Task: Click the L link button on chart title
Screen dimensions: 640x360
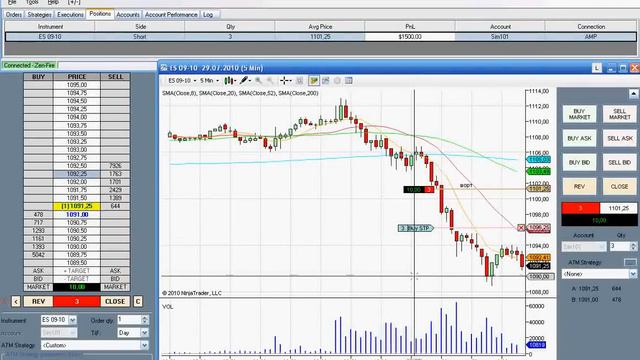Action: pos(596,68)
